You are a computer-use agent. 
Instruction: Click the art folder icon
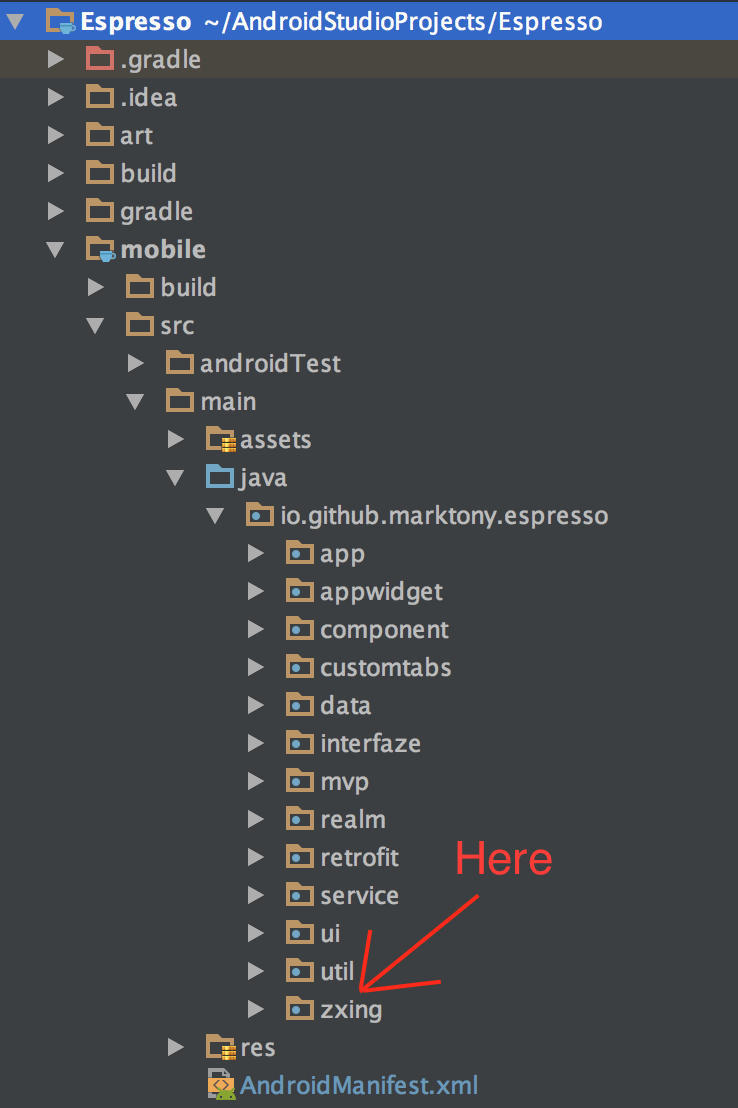point(100,135)
